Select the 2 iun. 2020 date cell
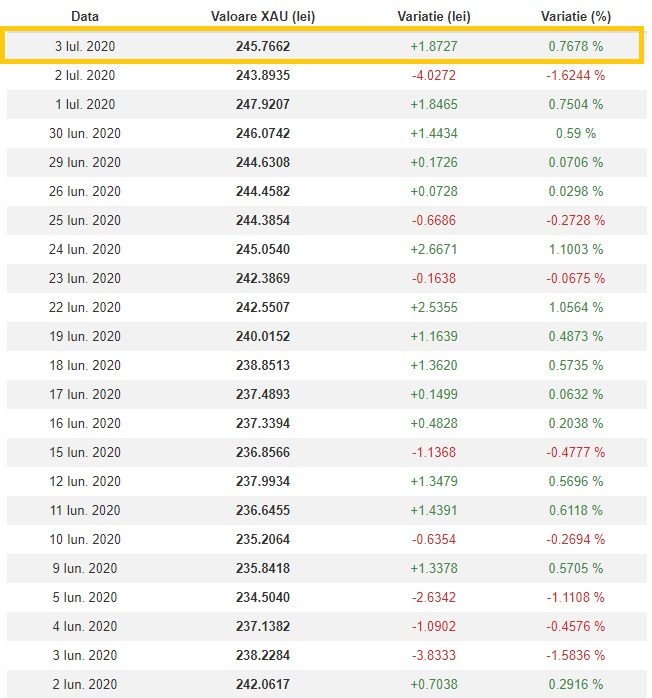The width and height of the screenshot is (652, 698). (86, 685)
